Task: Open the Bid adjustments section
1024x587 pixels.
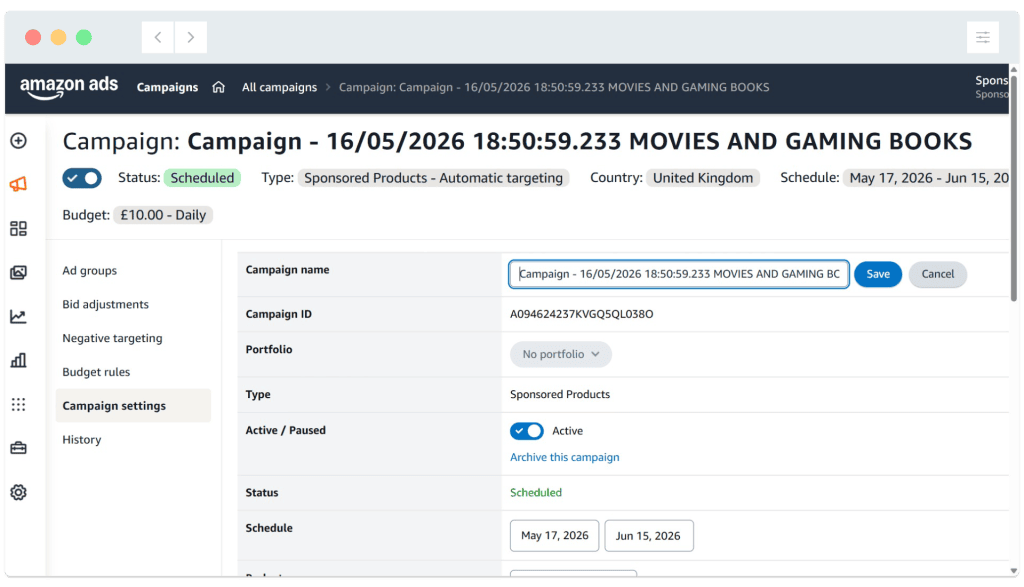Action: 105,304
